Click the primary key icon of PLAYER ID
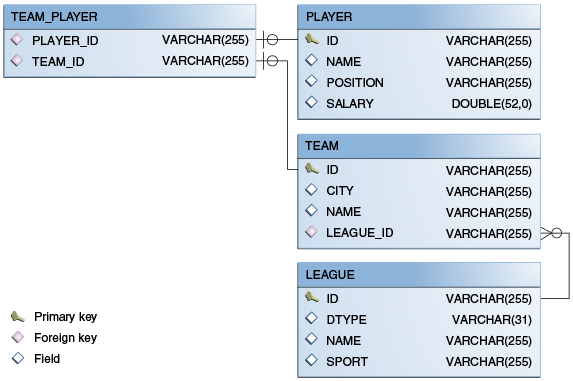Image resolution: width=573 pixels, height=381 pixels. (x=312, y=39)
